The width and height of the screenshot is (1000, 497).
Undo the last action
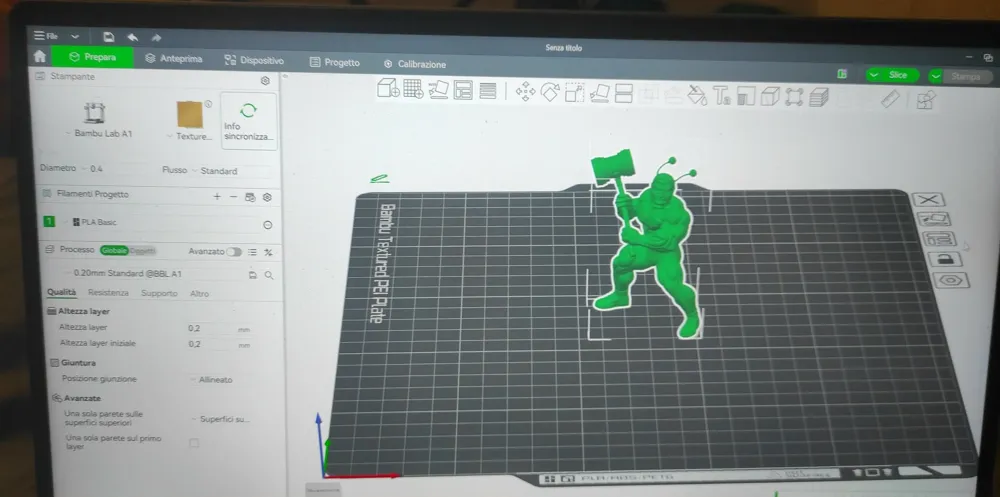(133, 37)
